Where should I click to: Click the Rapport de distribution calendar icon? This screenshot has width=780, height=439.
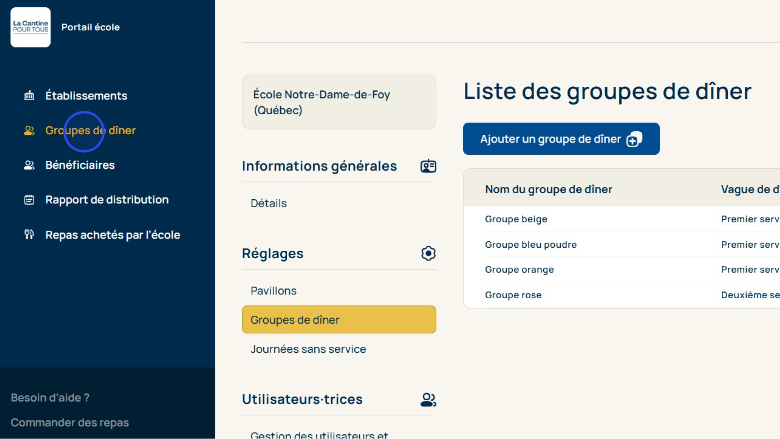point(29,200)
